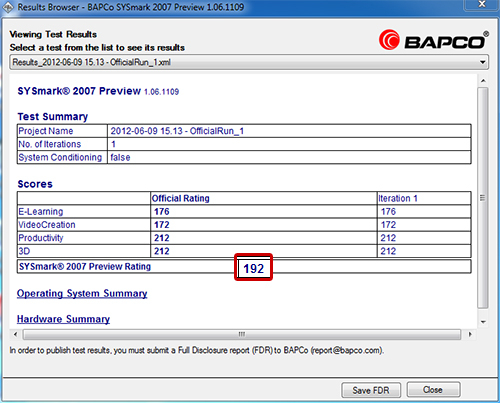500x403 pixels.
Task: Select the Project Name value cell
Action: coord(289,131)
